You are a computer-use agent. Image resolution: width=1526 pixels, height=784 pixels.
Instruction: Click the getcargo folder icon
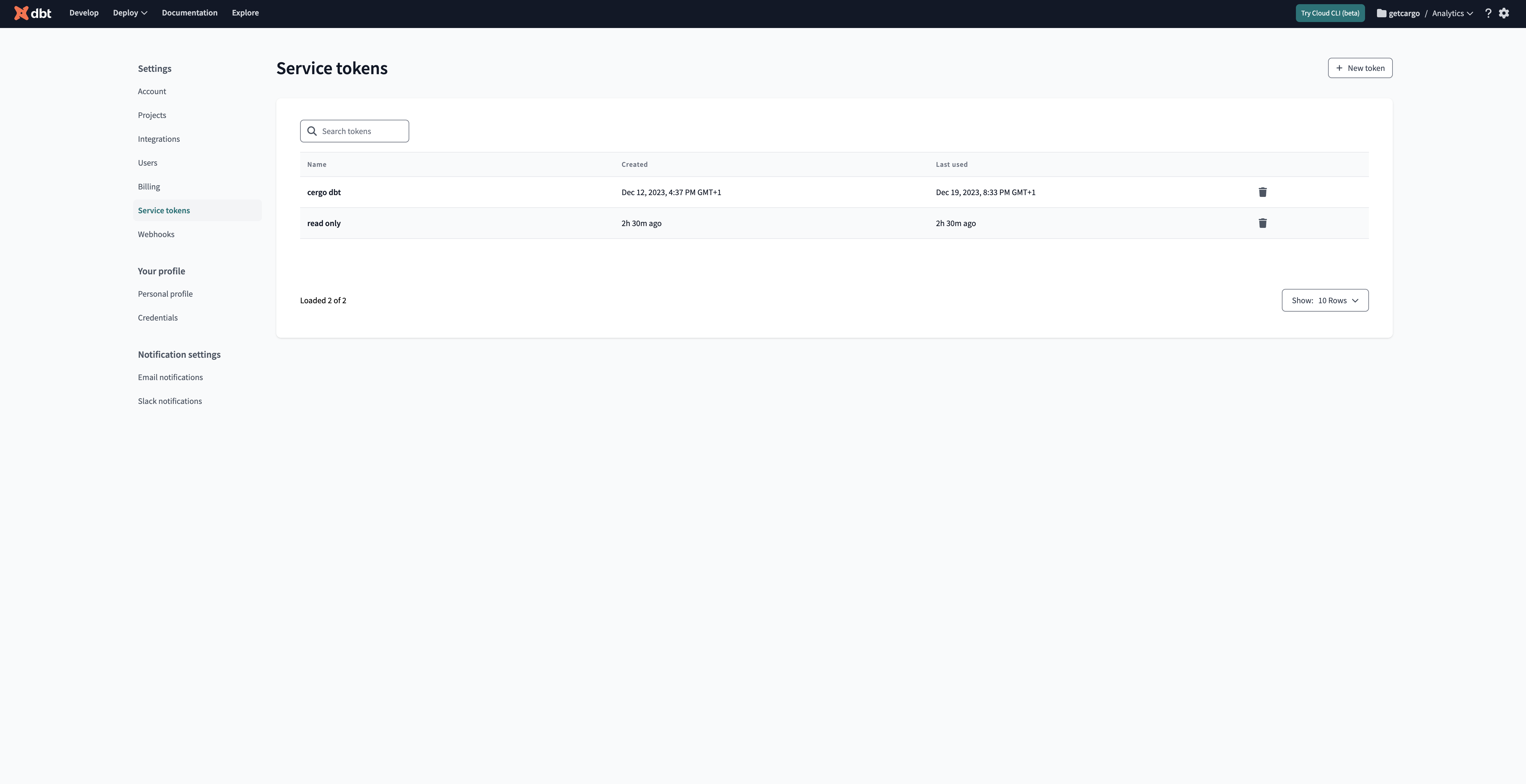[x=1381, y=13]
